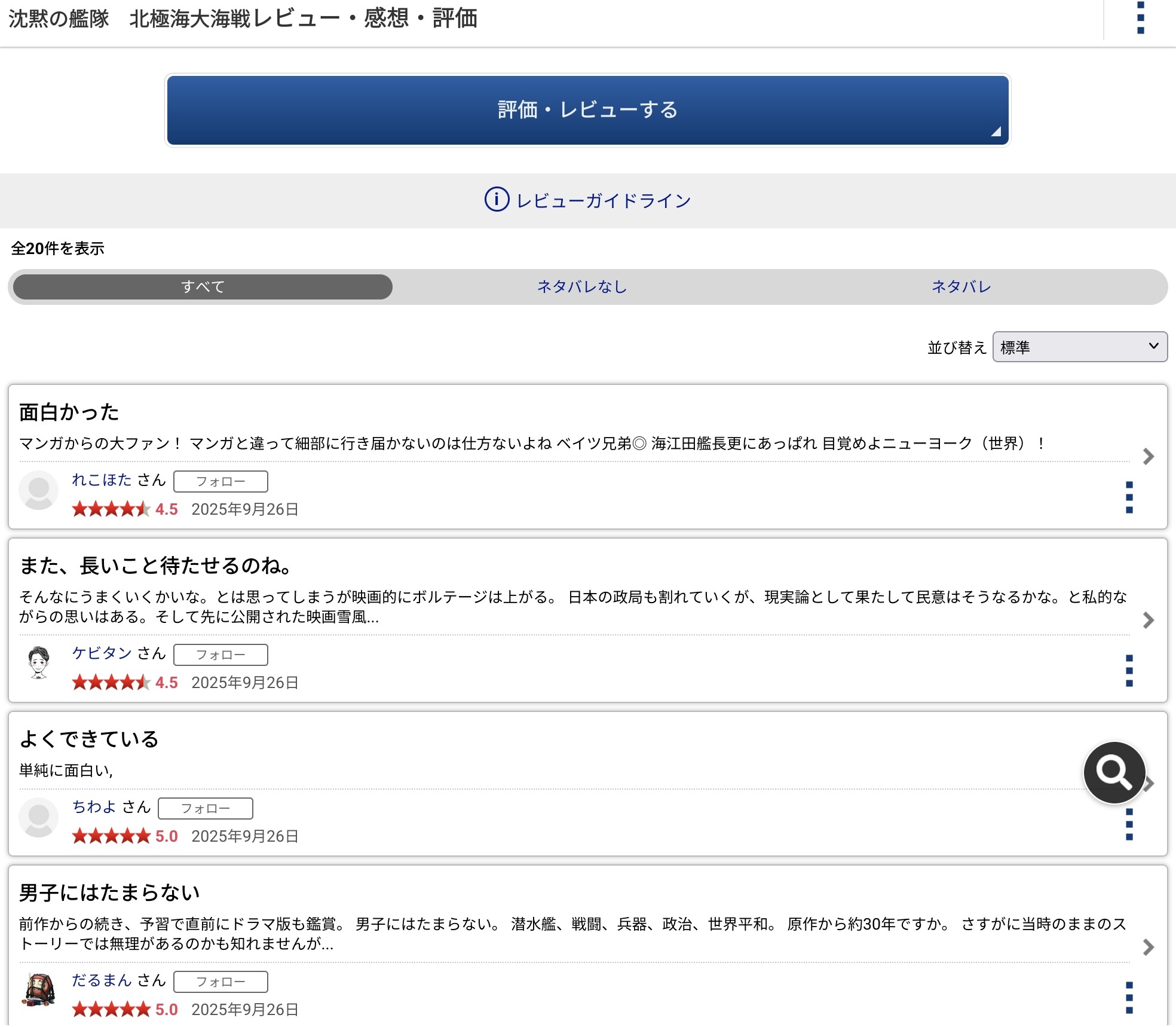Switch to ネタバレなし tab
The image size is (1176, 1027).
[581, 287]
